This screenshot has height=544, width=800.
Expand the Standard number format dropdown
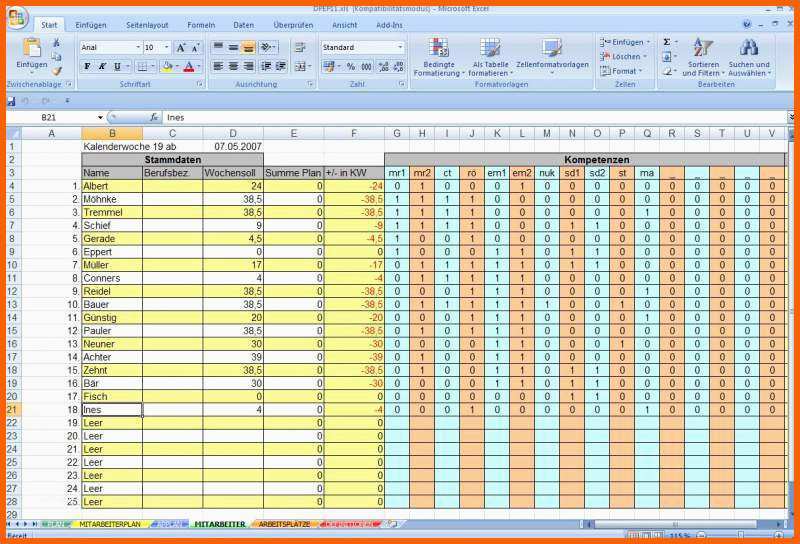click(x=400, y=47)
